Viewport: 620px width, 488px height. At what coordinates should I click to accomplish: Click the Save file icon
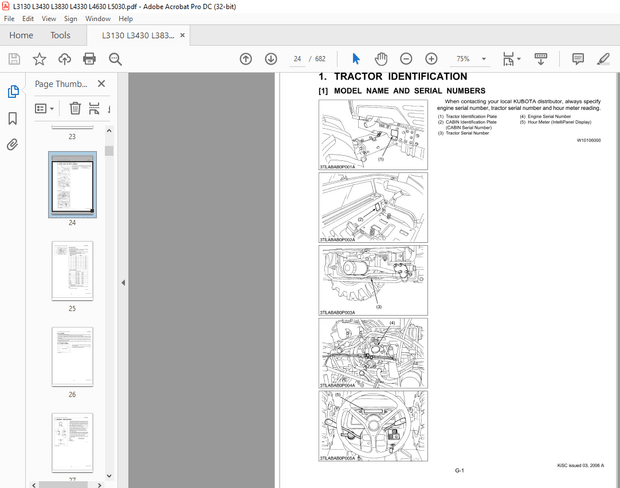point(14,59)
